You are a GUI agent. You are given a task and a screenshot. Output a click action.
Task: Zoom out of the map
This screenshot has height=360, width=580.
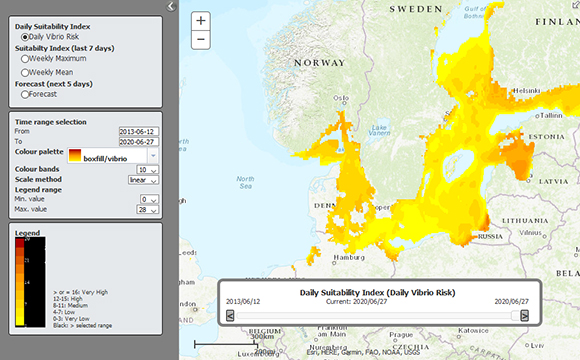tap(201, 40)
